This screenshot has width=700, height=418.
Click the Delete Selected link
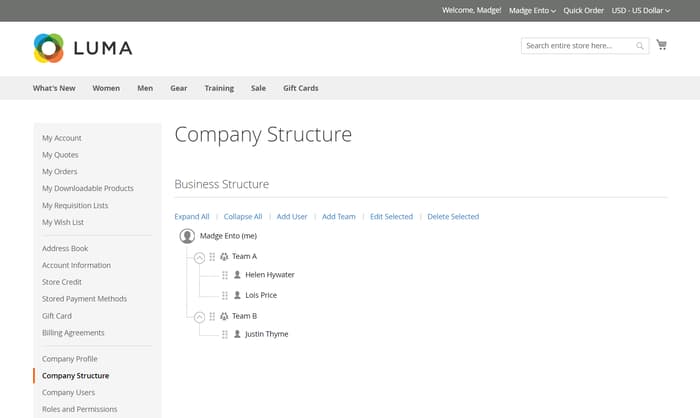coord(453,216)
